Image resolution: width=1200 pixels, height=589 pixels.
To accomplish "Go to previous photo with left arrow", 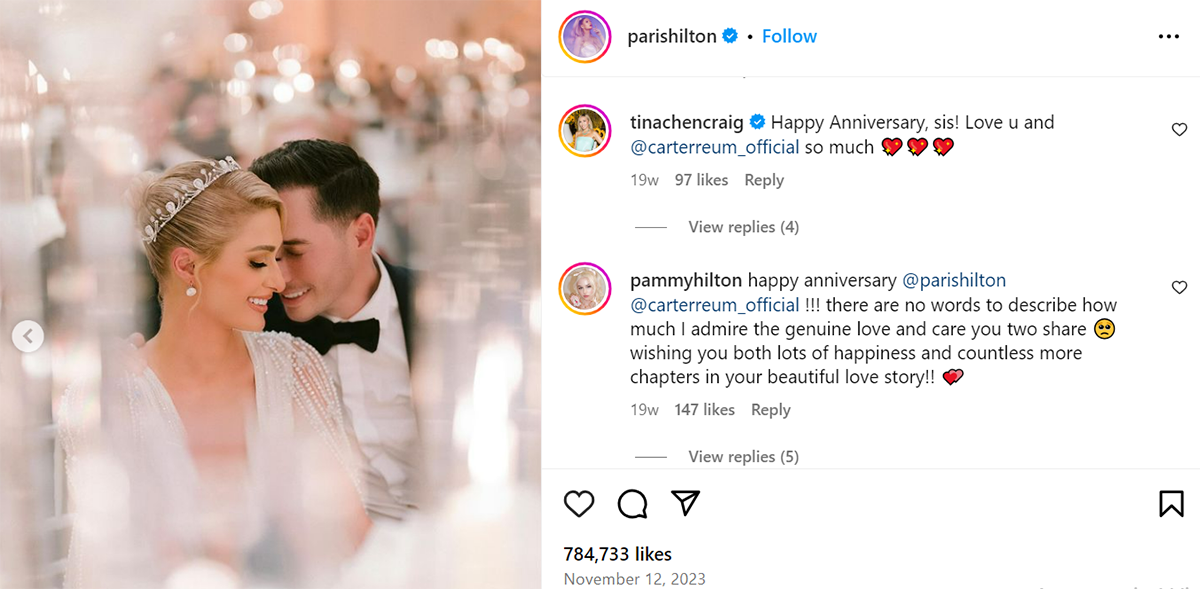I will tap(28, 337).
